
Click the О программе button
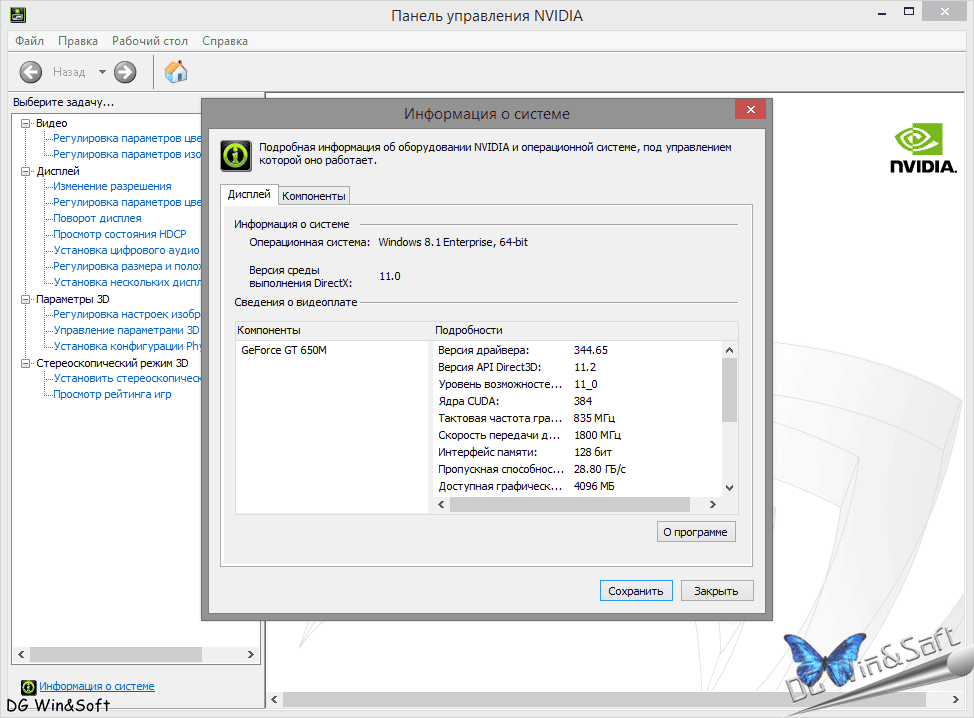(x=696, y=532)
